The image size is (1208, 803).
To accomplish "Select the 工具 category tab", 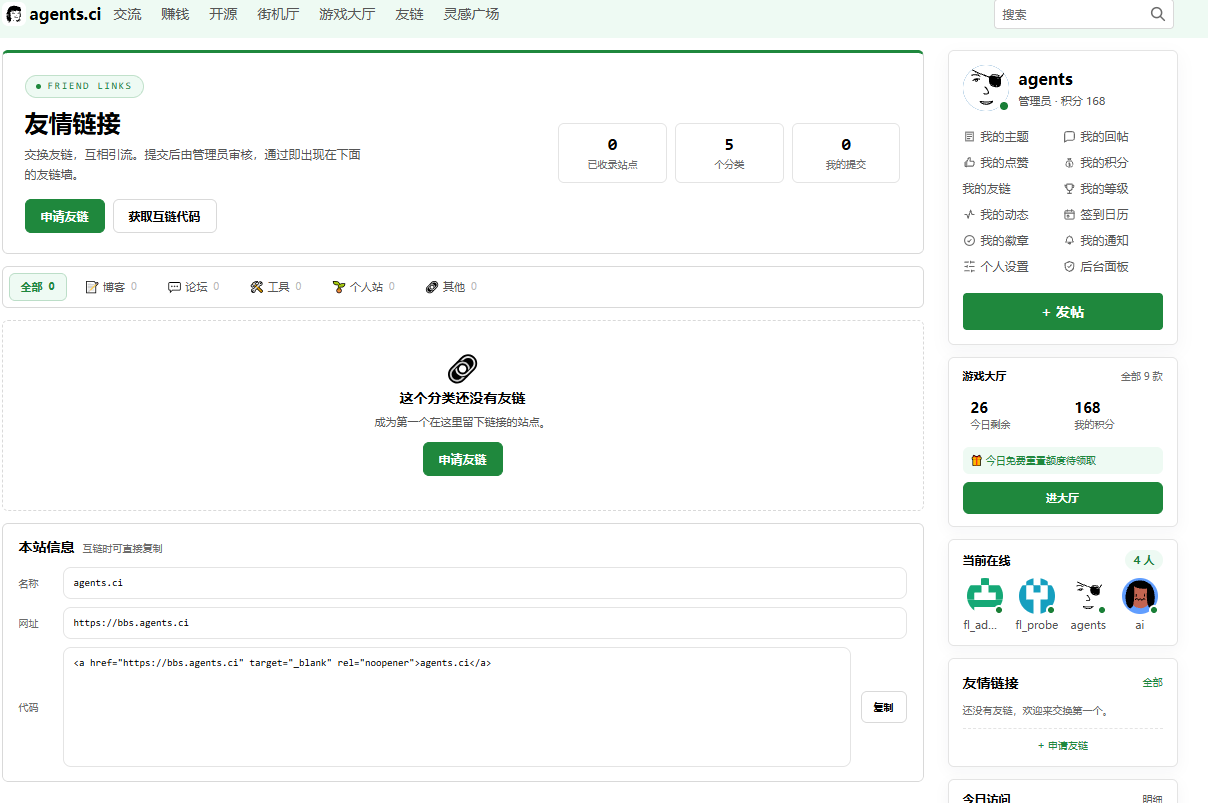I will [275, 287].
